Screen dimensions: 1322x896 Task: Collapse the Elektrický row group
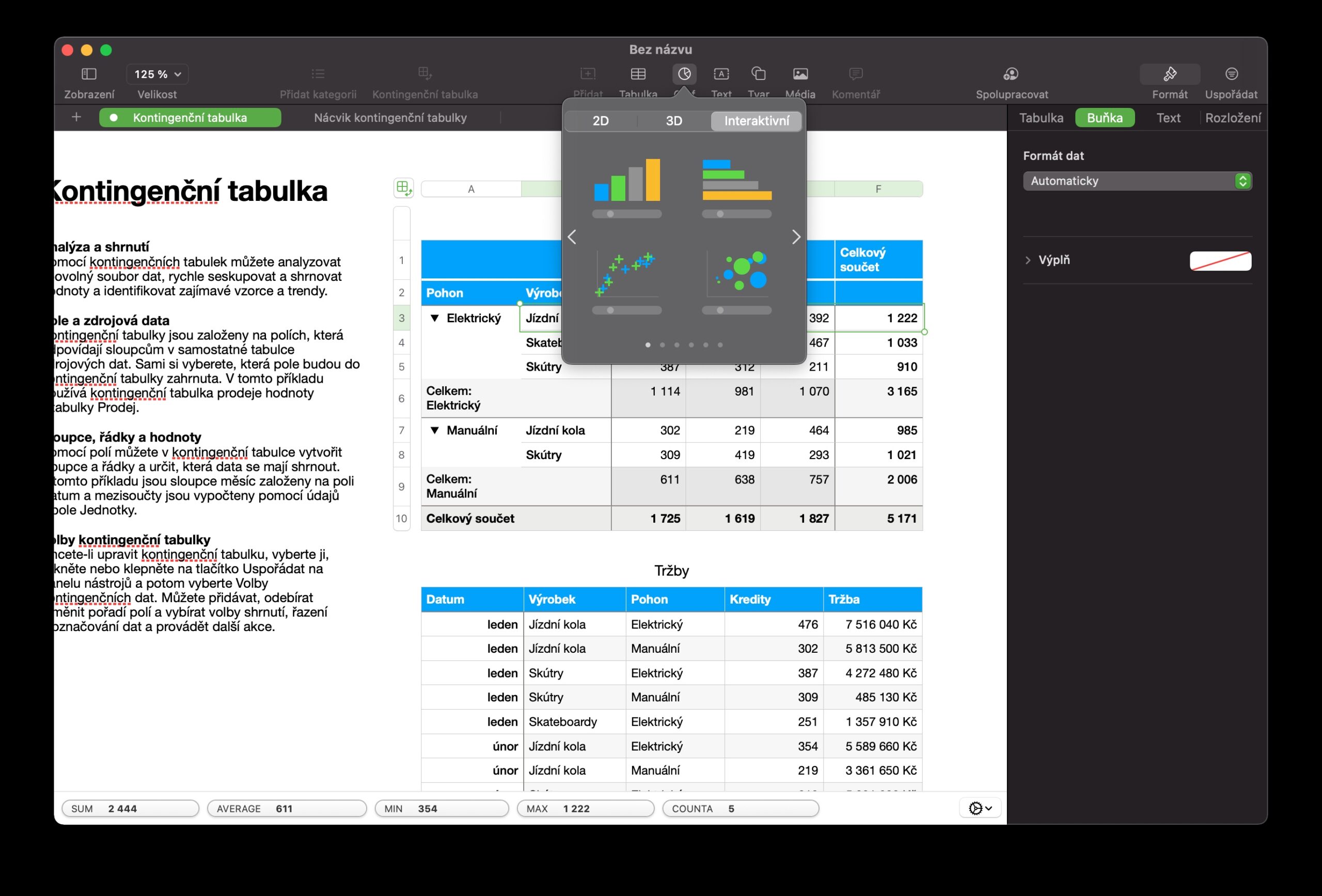pyautogui.click(x=435, y=318)
